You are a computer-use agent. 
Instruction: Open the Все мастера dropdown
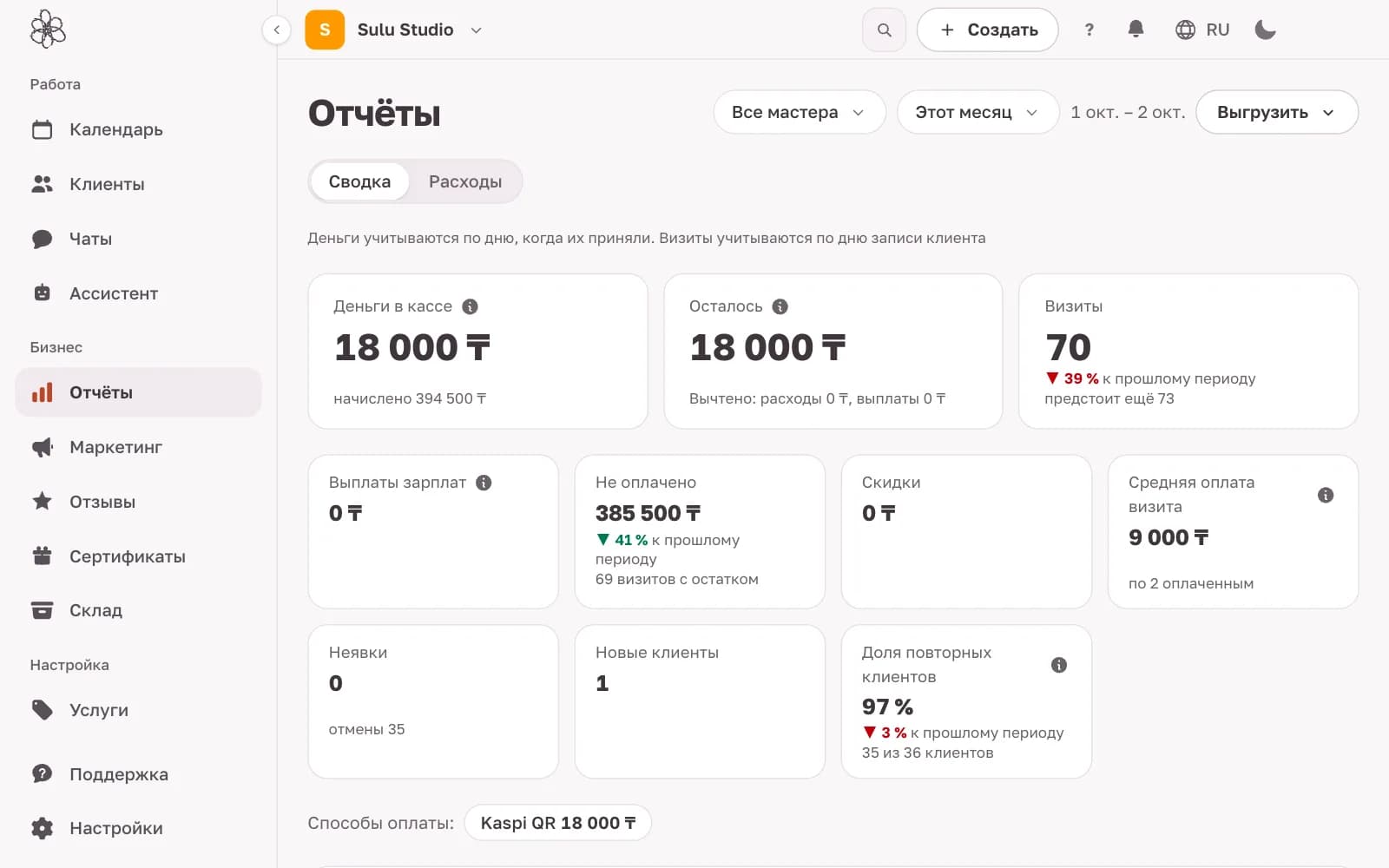click(x=800, y=112)
